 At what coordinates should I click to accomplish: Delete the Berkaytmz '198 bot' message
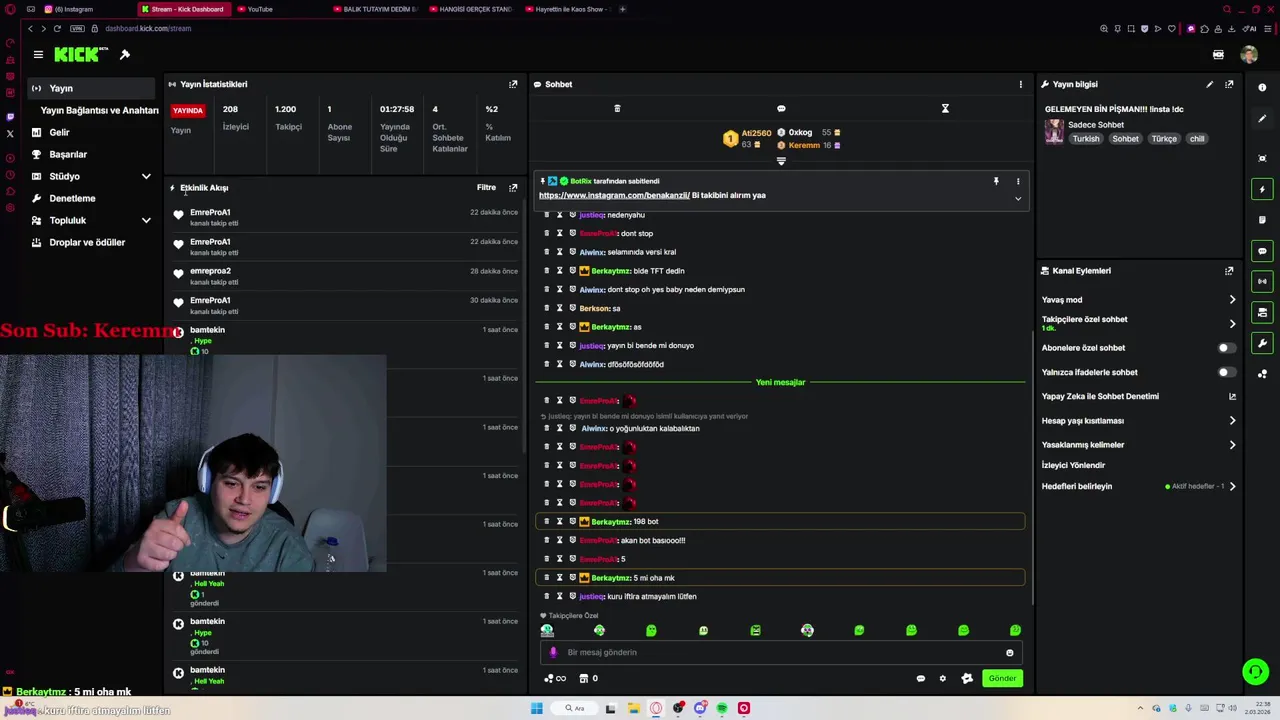point(546,522)
